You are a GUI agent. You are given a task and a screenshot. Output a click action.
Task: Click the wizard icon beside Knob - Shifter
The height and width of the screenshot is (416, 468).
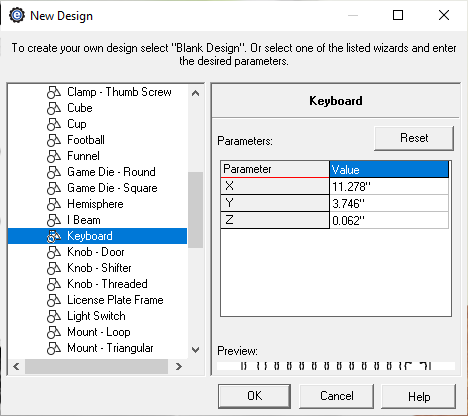click(x=54, y=268)
